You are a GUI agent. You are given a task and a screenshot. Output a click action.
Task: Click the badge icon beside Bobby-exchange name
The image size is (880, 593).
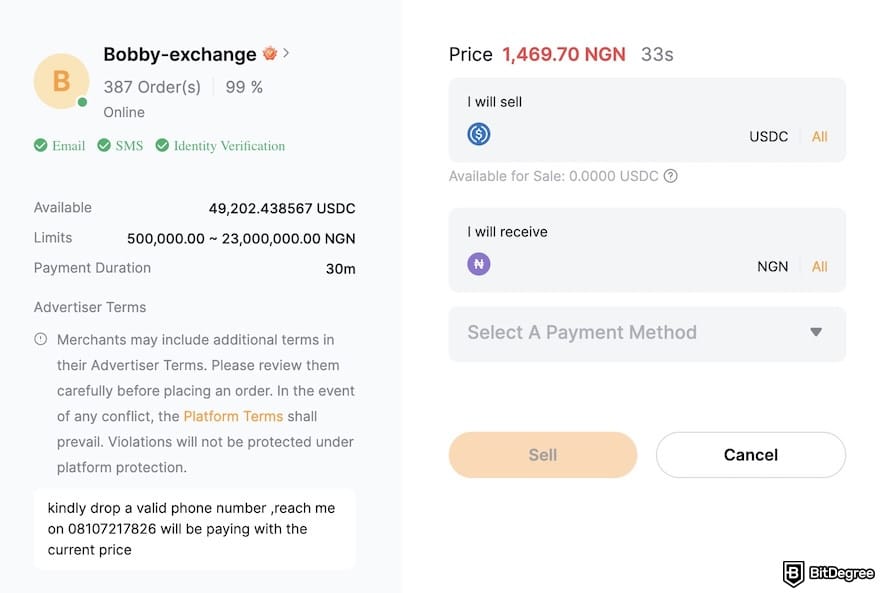[270, 53]
